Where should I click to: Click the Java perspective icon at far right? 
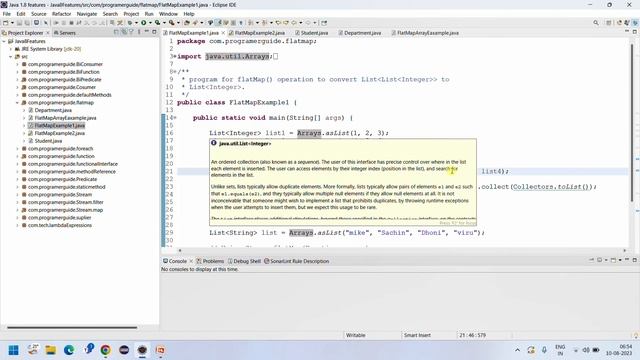[x=635, y=23]
